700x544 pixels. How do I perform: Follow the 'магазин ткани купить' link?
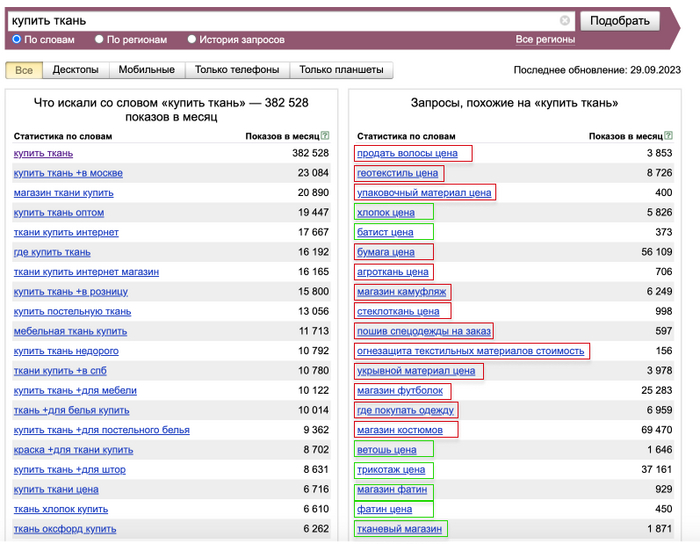64,192
